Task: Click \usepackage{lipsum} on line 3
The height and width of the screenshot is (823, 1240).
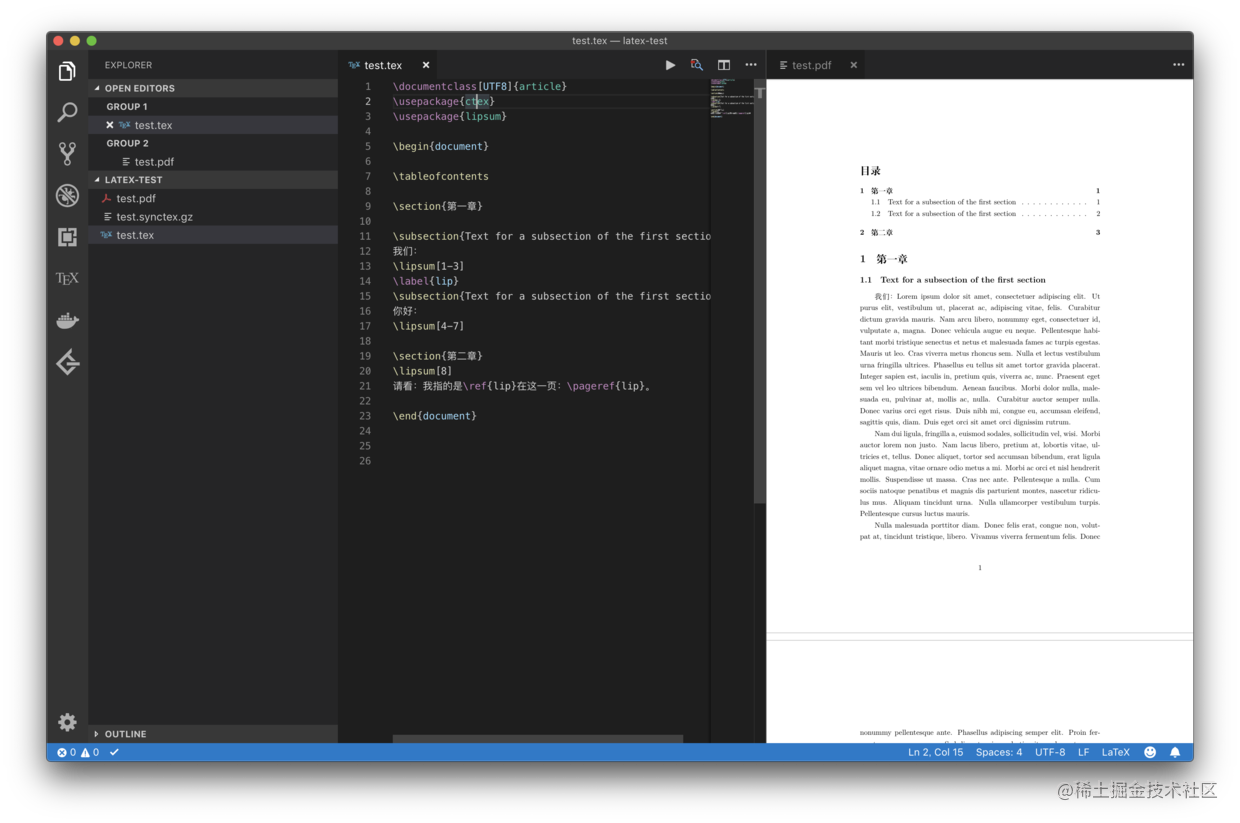Action: (450, 116)
